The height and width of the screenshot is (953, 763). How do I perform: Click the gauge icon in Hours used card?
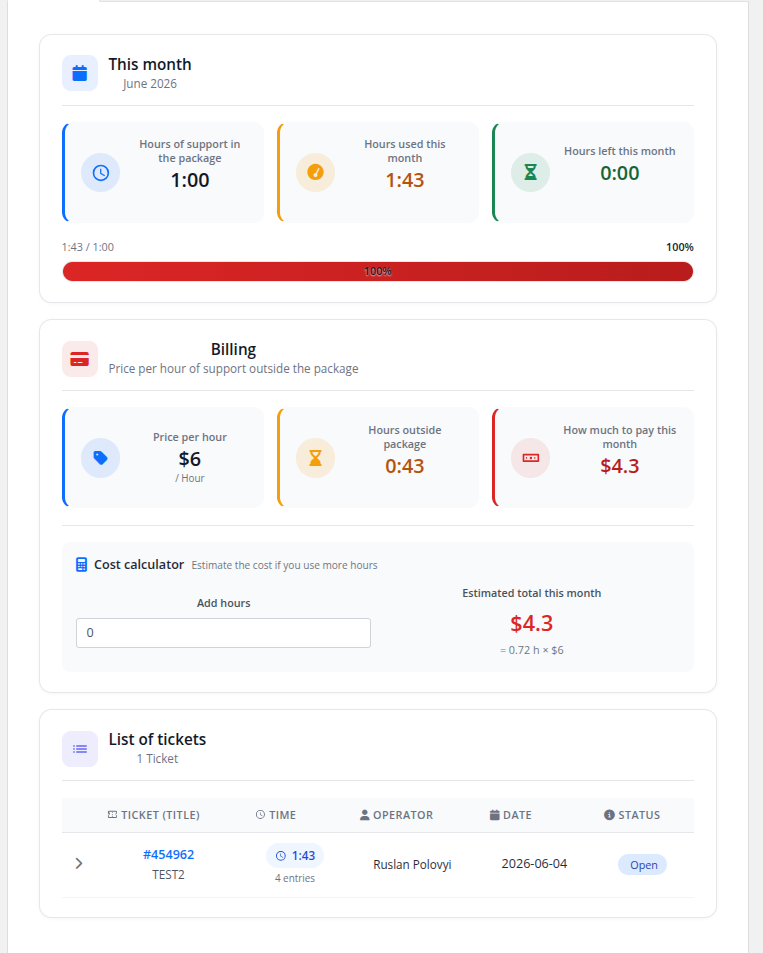[315, 173]
